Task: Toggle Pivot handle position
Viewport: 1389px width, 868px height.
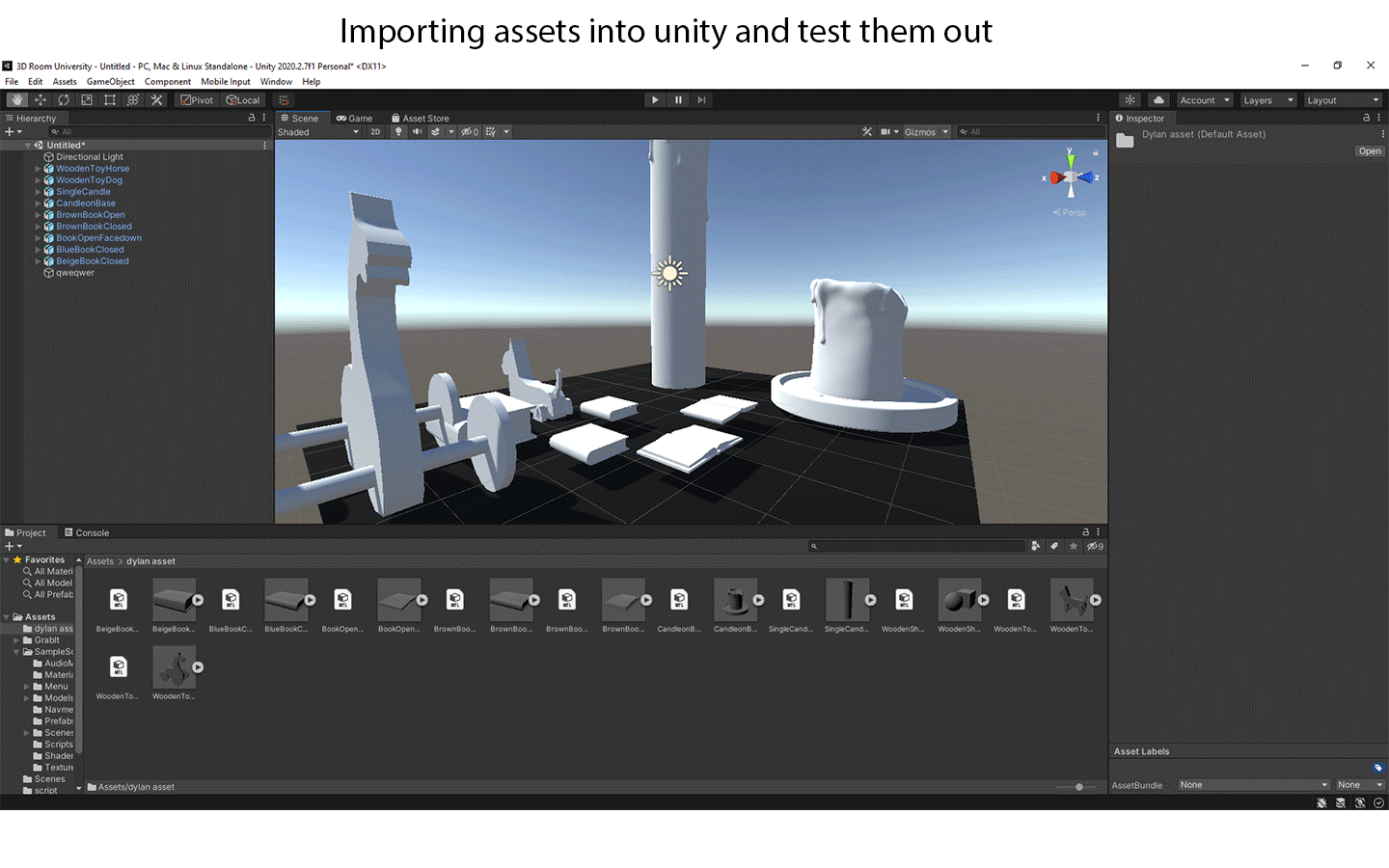Action: (197, 100)
